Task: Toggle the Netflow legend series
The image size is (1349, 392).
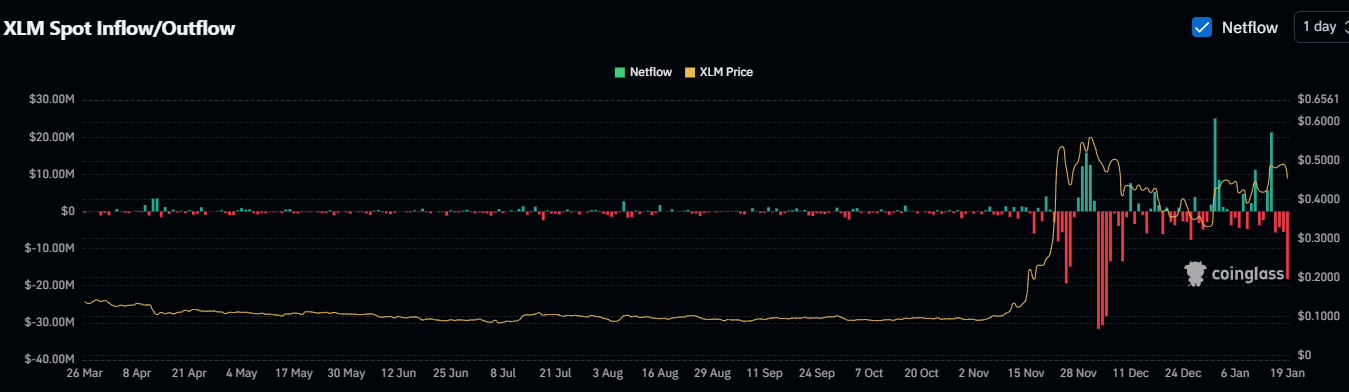Action: [x=643, y=72]
